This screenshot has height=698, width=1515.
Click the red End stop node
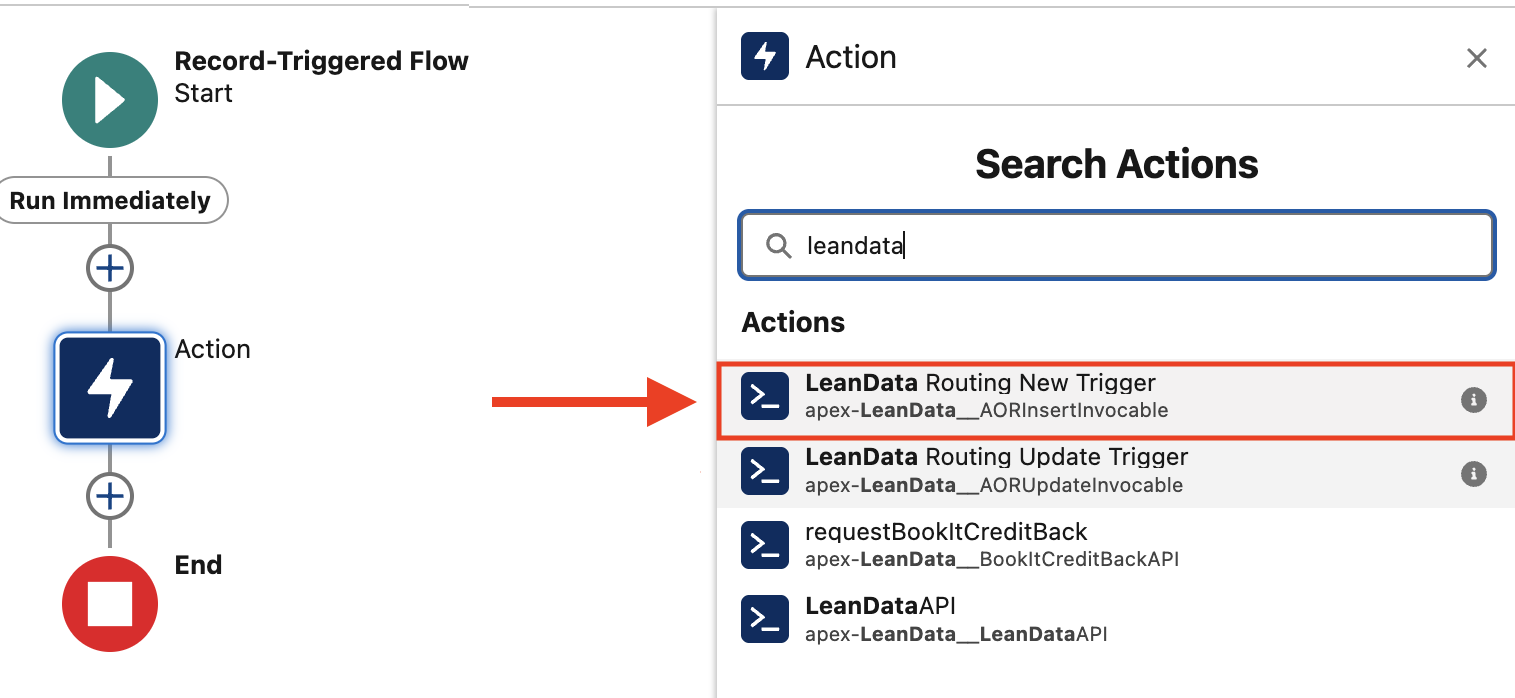(x=109, y=603)
